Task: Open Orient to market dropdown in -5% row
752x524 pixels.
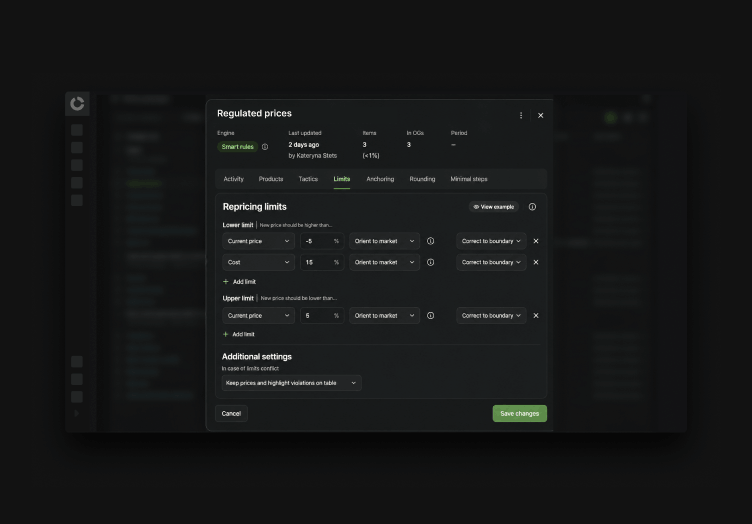Action: coord(385,241)
